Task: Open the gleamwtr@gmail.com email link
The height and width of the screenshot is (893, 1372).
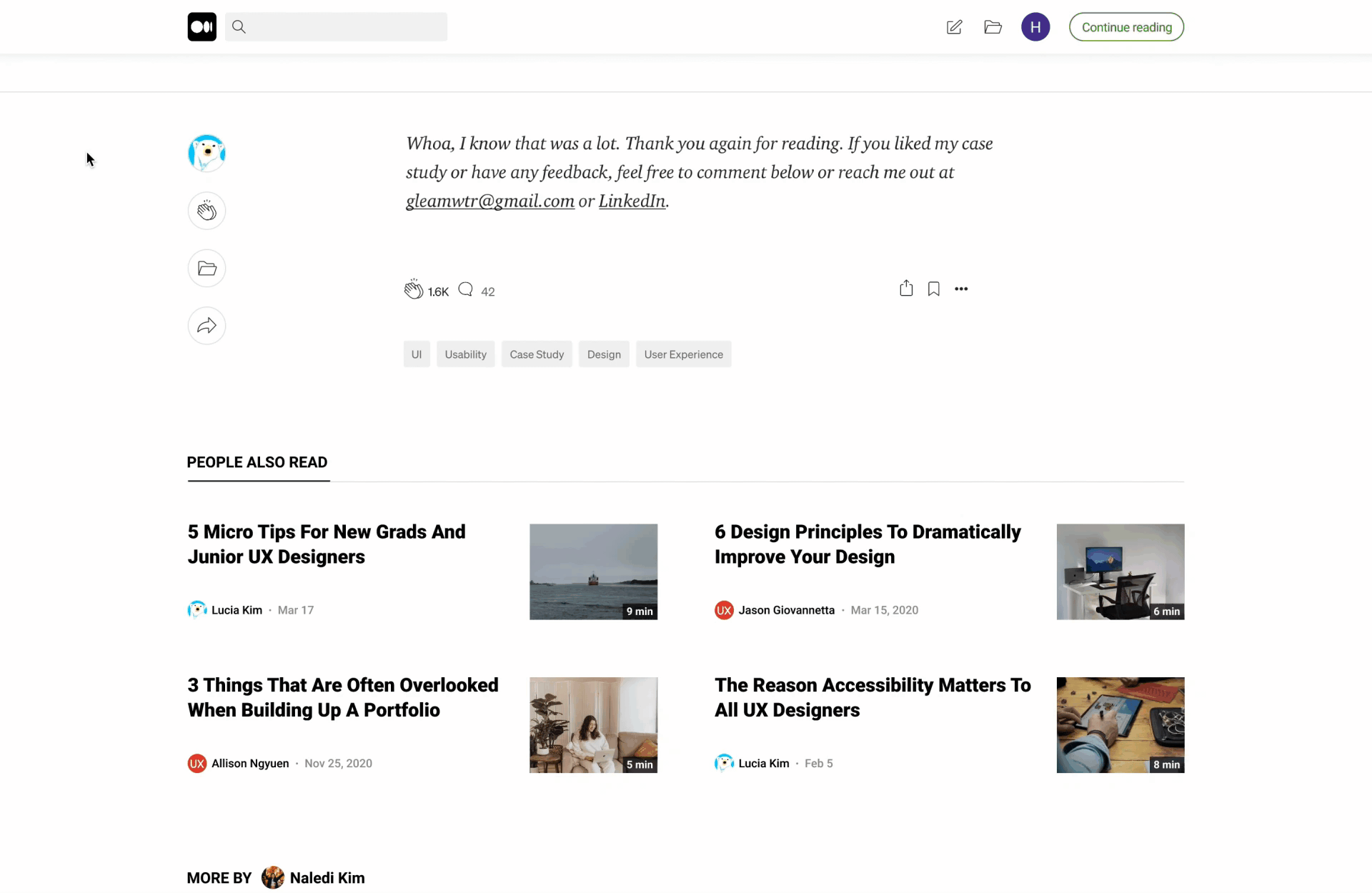Action: pos(490,201)
